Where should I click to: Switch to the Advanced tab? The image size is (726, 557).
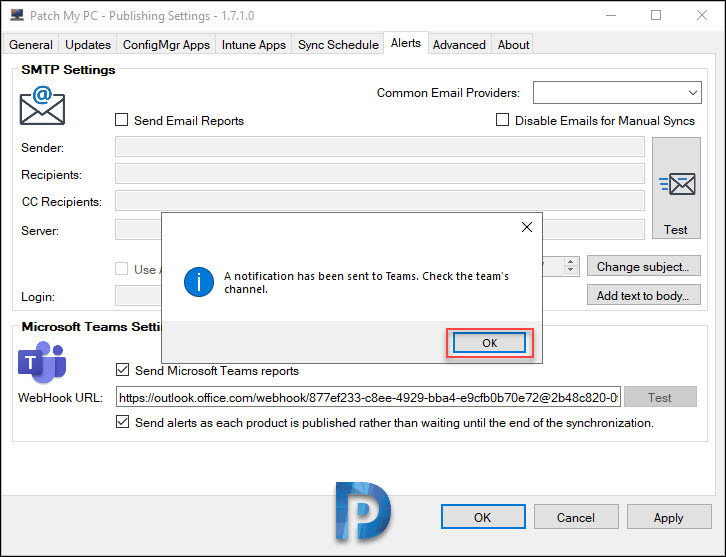tap(459, 45)
